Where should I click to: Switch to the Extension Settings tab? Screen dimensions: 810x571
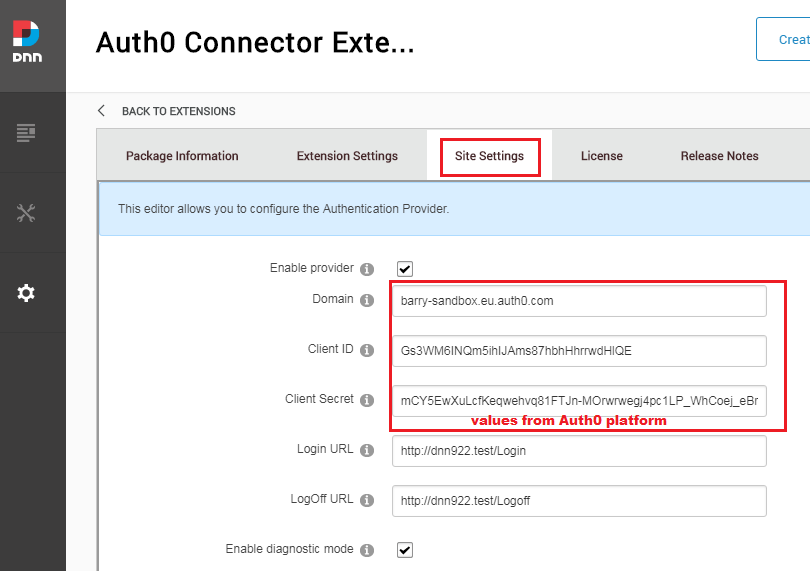[347, 156]
